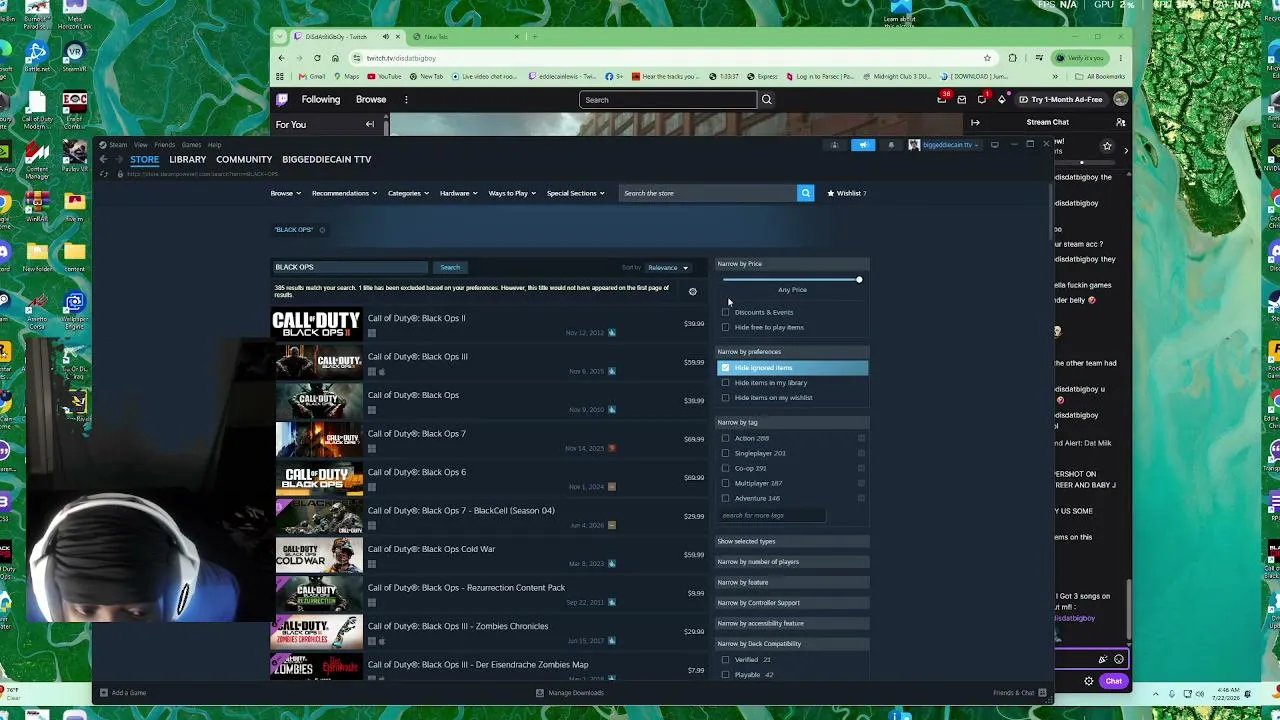The width and height of the screenshot is (1280, 720).
Task: Expand the Categories store menu
Action: pyautogui.click(x=408, y=193)
